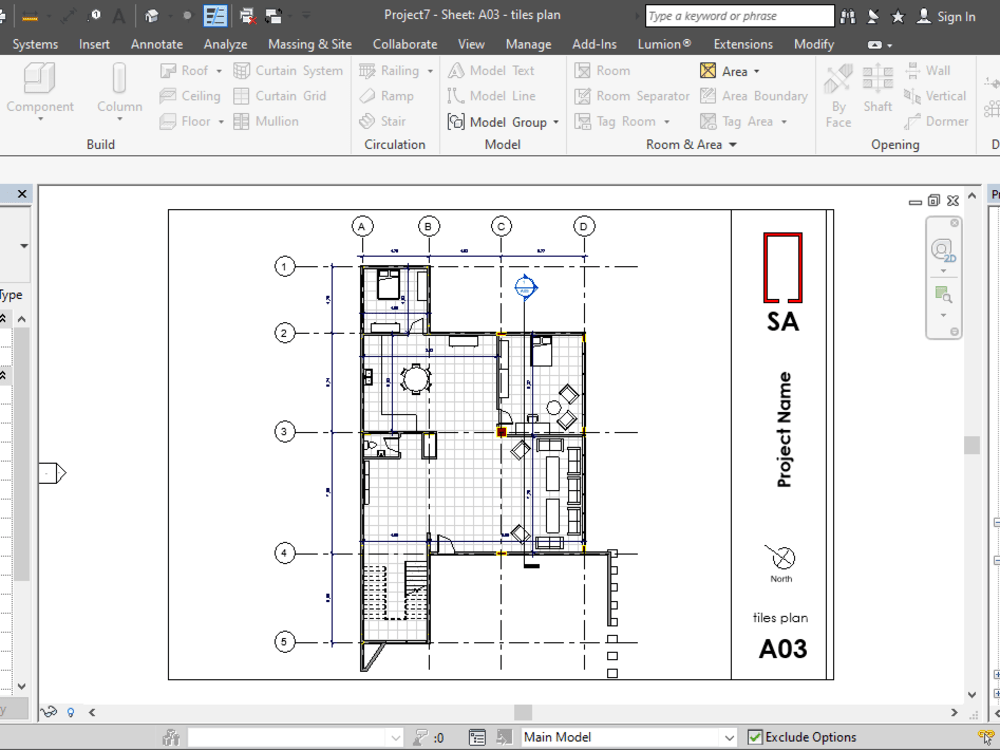This screenshot has width=1000, height=750.
Task: Switch to the Annotate tab
Action: click(x=157, y=44)
